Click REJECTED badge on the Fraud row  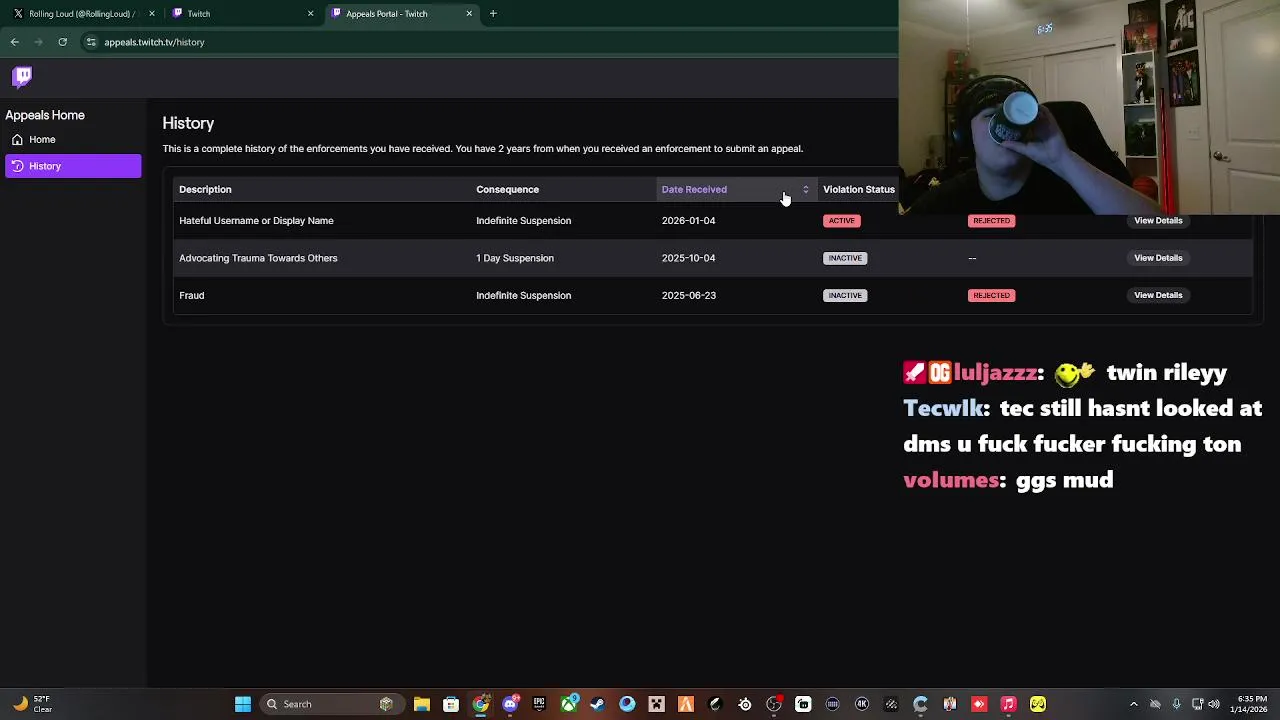[x=991, y=295]
